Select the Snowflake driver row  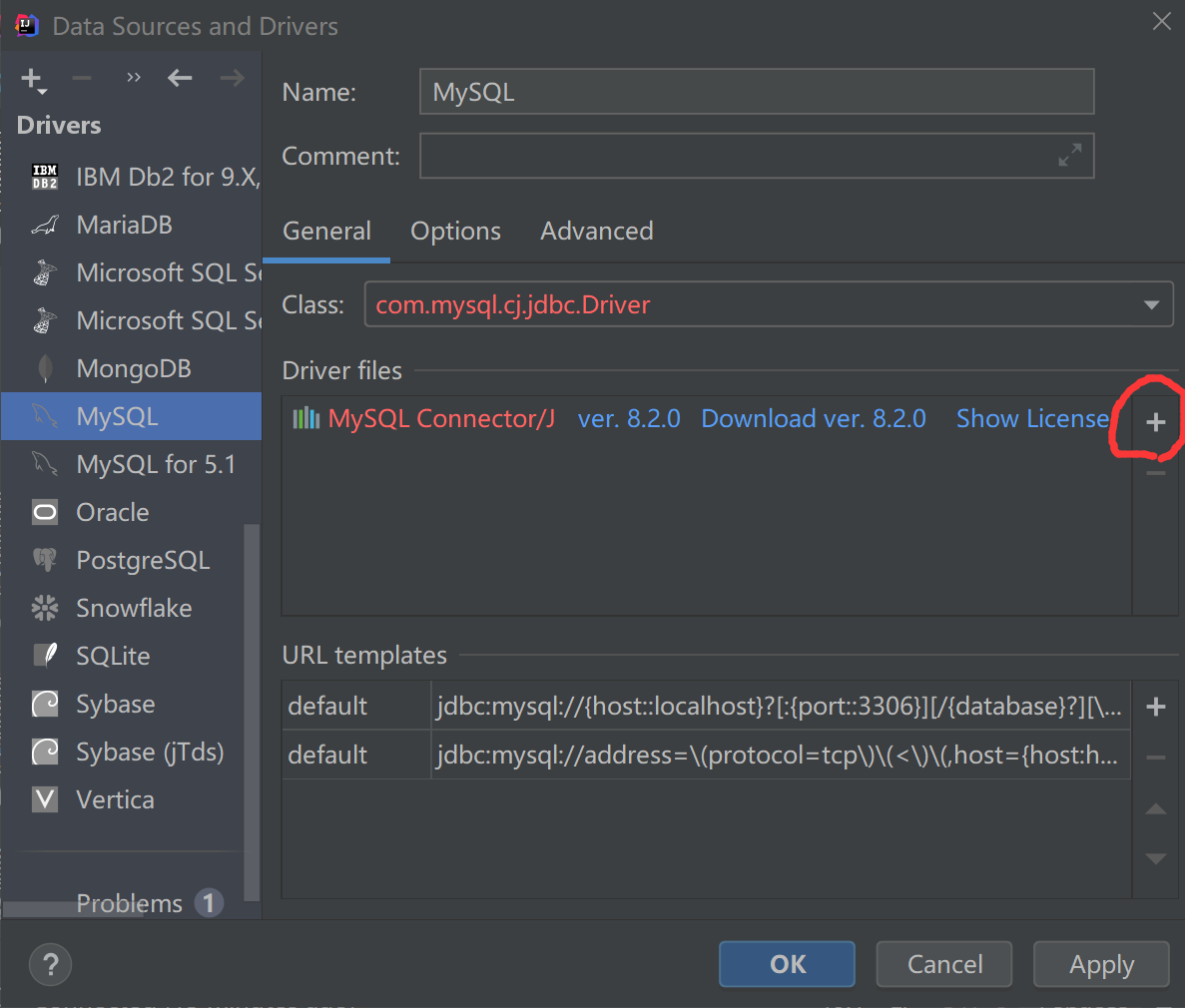[x=132, y=608]
